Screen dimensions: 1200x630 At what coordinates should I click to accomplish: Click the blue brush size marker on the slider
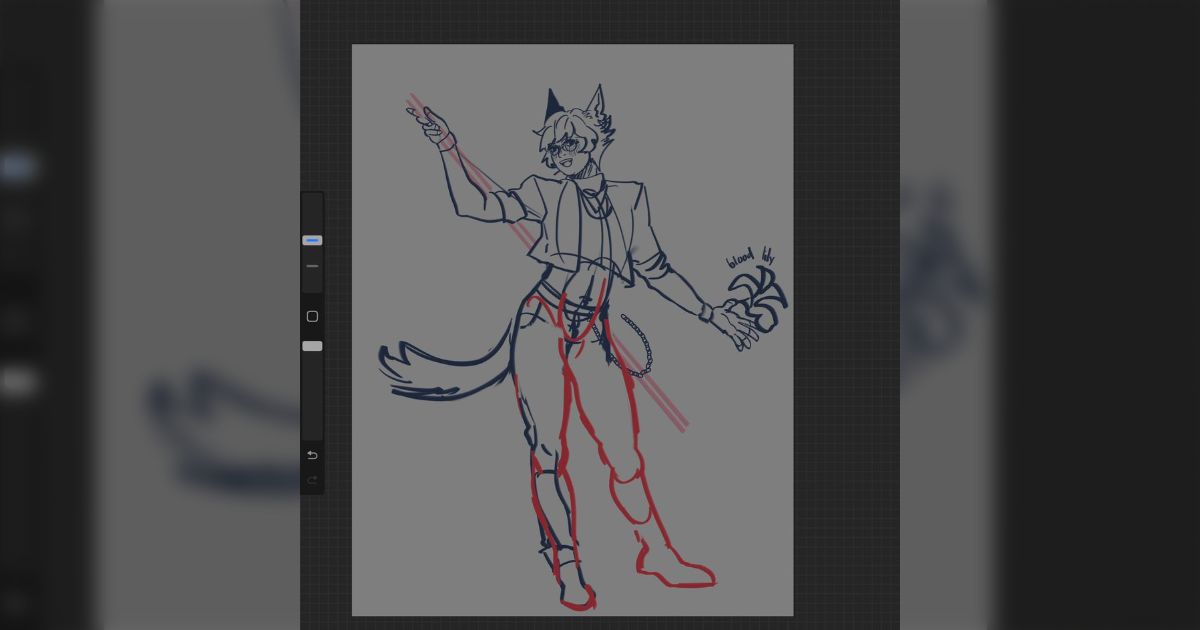point(312,240)
